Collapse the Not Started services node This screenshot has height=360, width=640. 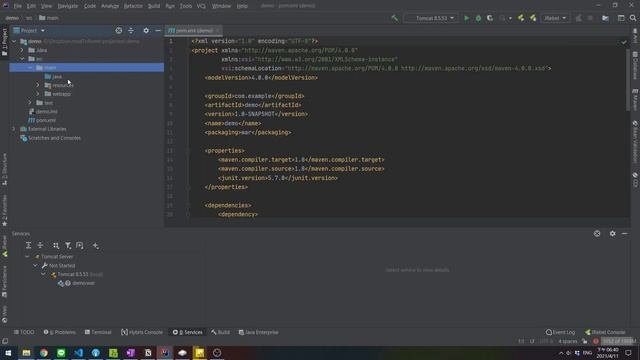tap(35, 265)
